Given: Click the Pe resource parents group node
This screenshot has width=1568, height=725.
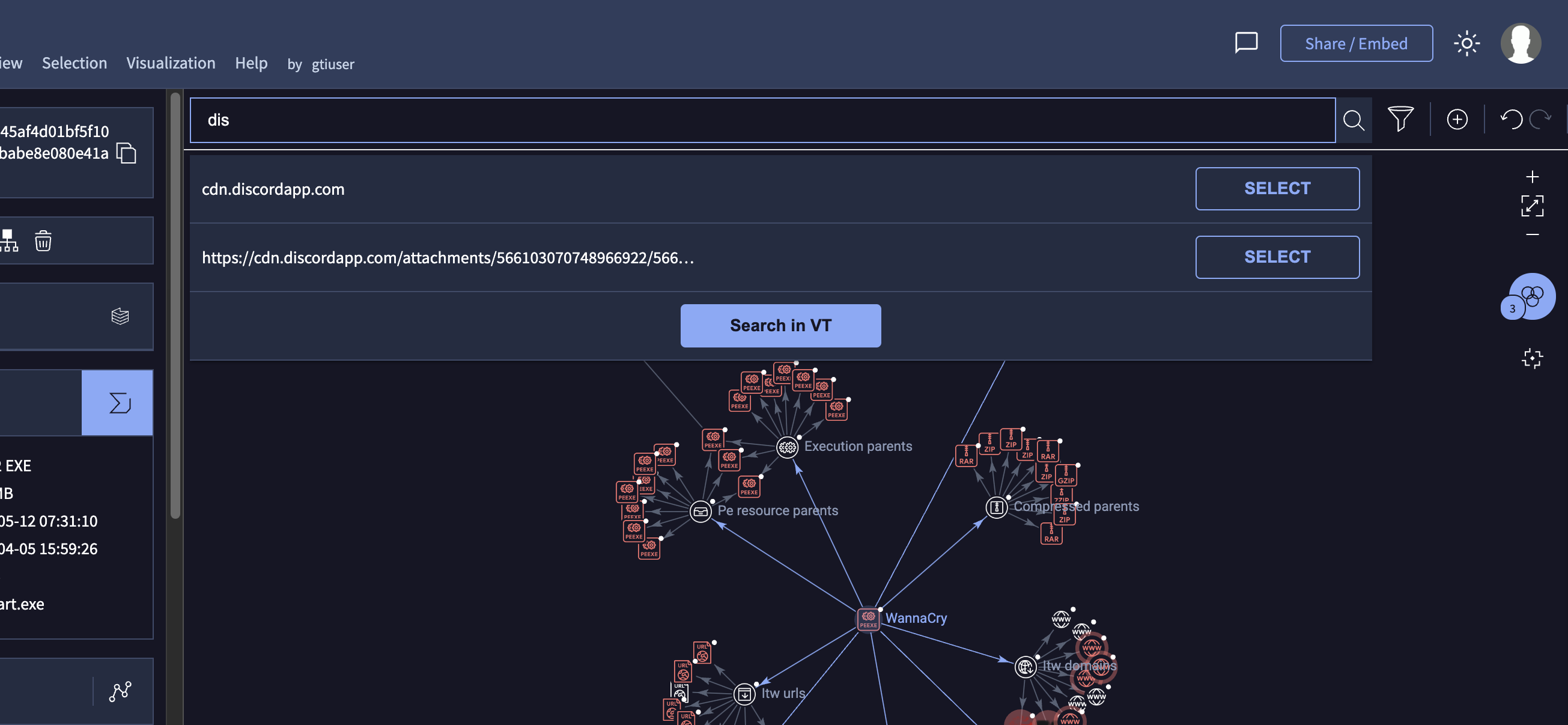Looking at the screenshot, I should point(700,511).
